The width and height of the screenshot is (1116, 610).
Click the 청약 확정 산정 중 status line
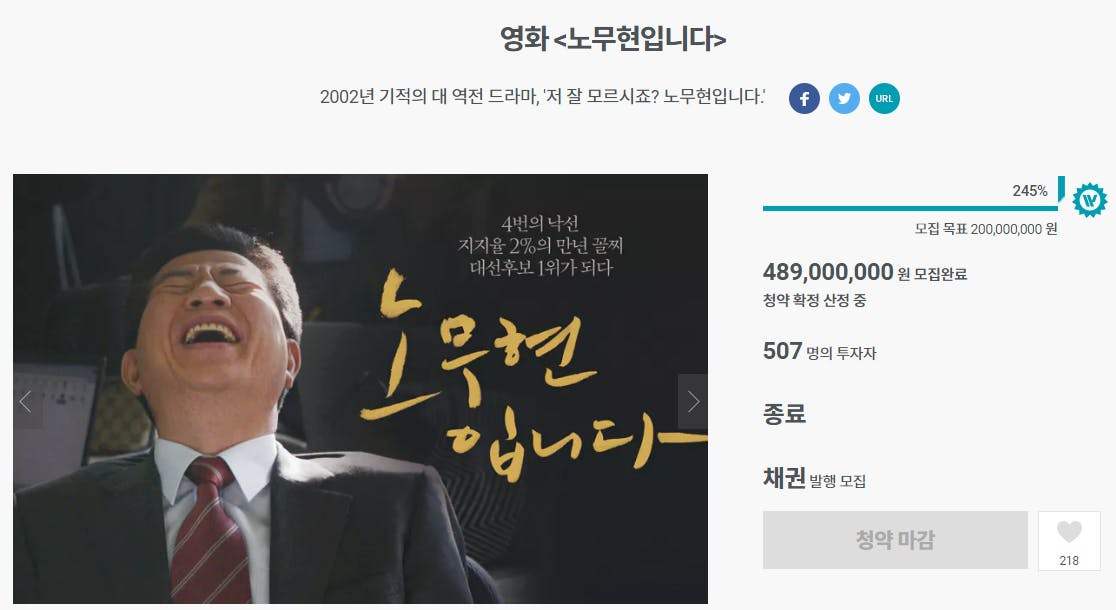click(x=814, y=300)
